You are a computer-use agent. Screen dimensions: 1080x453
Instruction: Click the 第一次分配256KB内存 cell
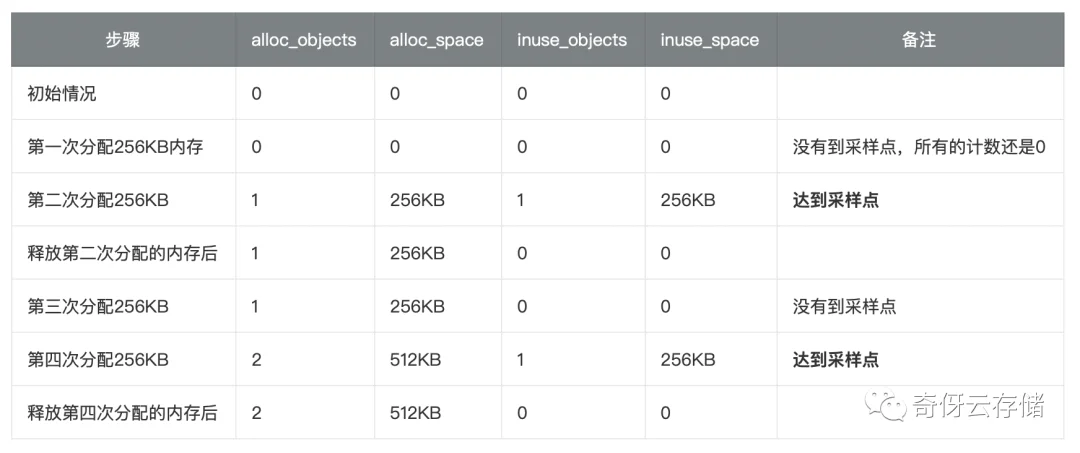pyautogui.click(x=115, y=147)
